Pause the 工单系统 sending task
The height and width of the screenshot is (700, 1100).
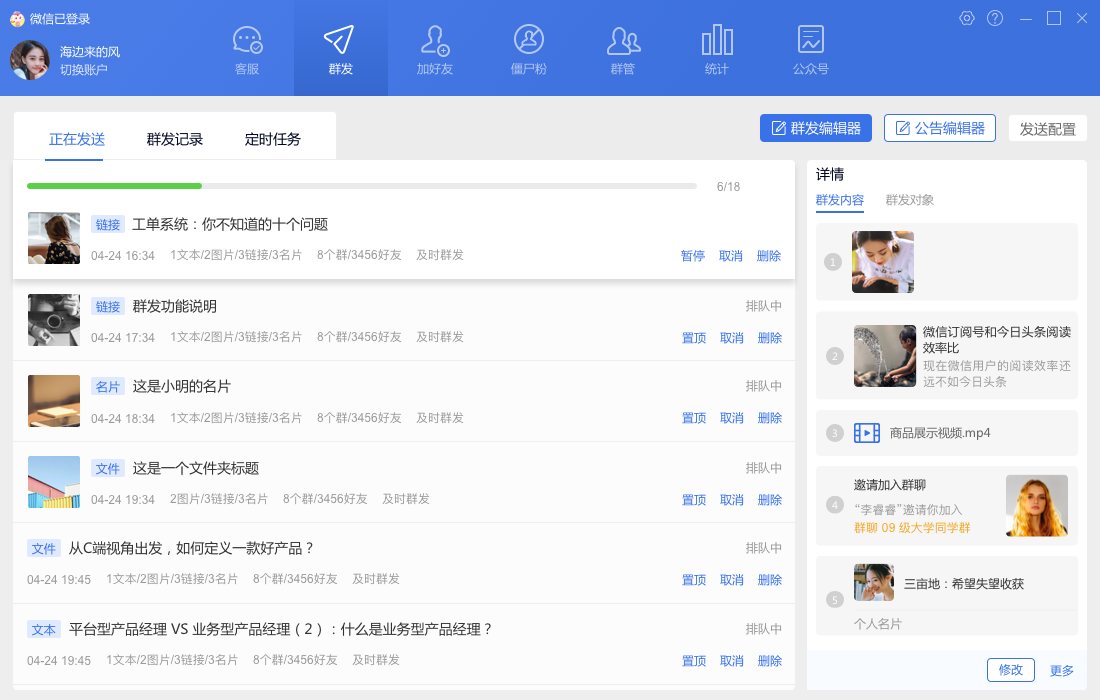click(x=693, y=256)
